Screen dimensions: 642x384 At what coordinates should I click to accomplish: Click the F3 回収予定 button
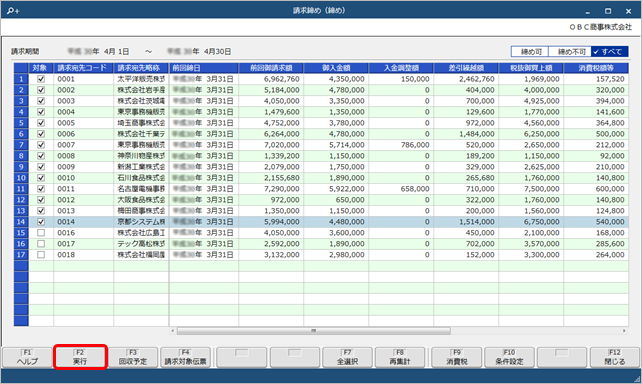(133, 357)
